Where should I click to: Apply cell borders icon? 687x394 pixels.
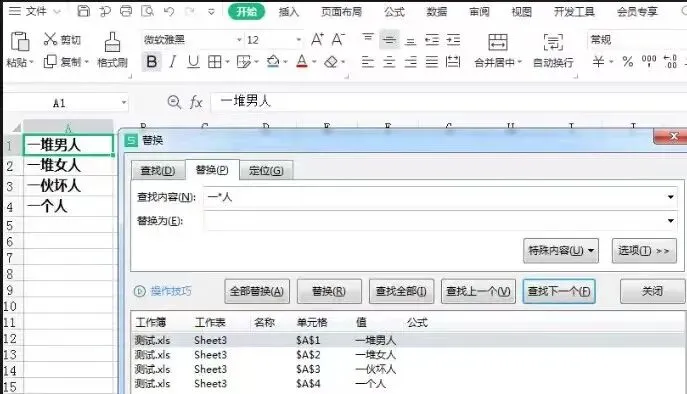click(x=215, y=62)
